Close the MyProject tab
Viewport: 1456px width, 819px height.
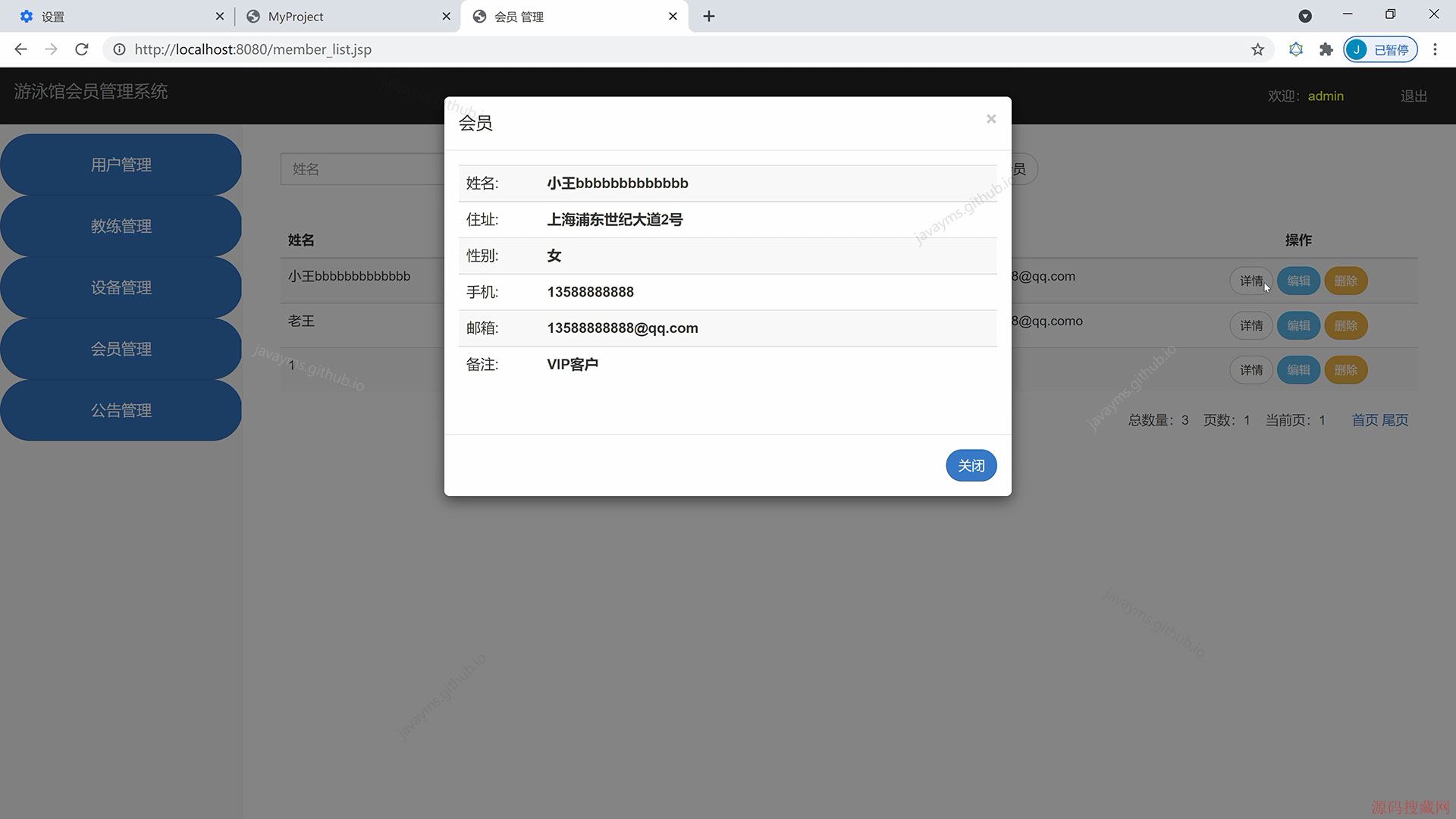click(x=446, y=17)
